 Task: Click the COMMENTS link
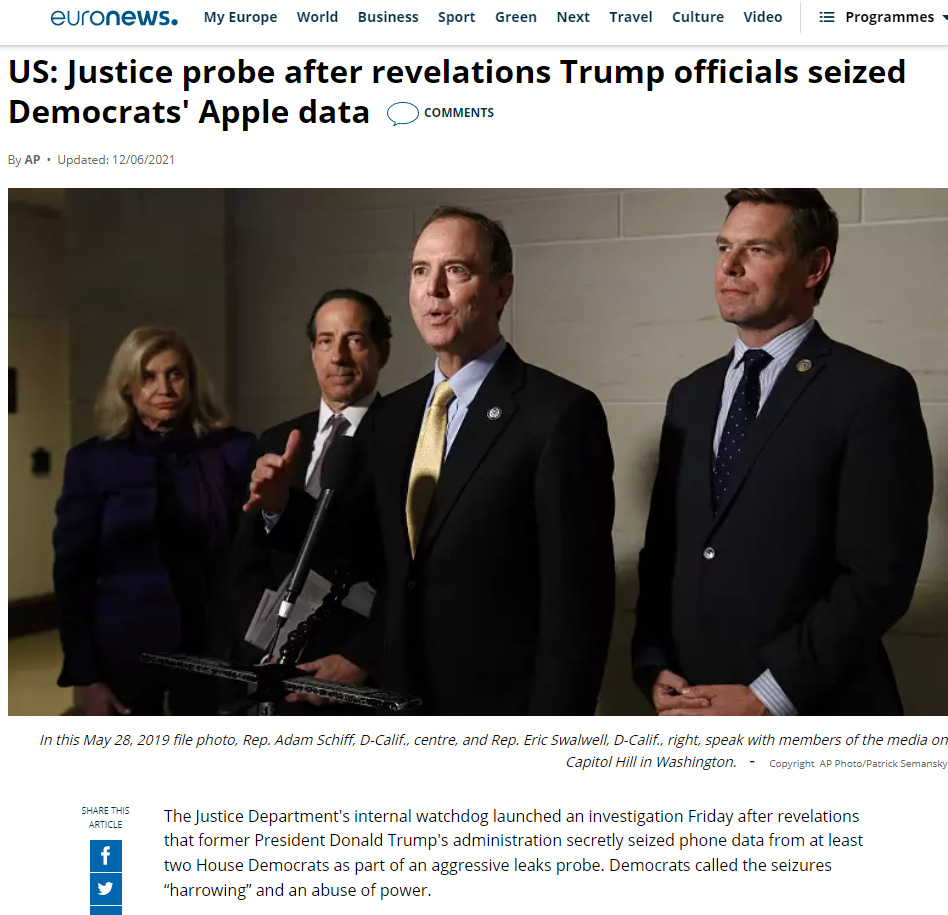(x=459, y=113)
